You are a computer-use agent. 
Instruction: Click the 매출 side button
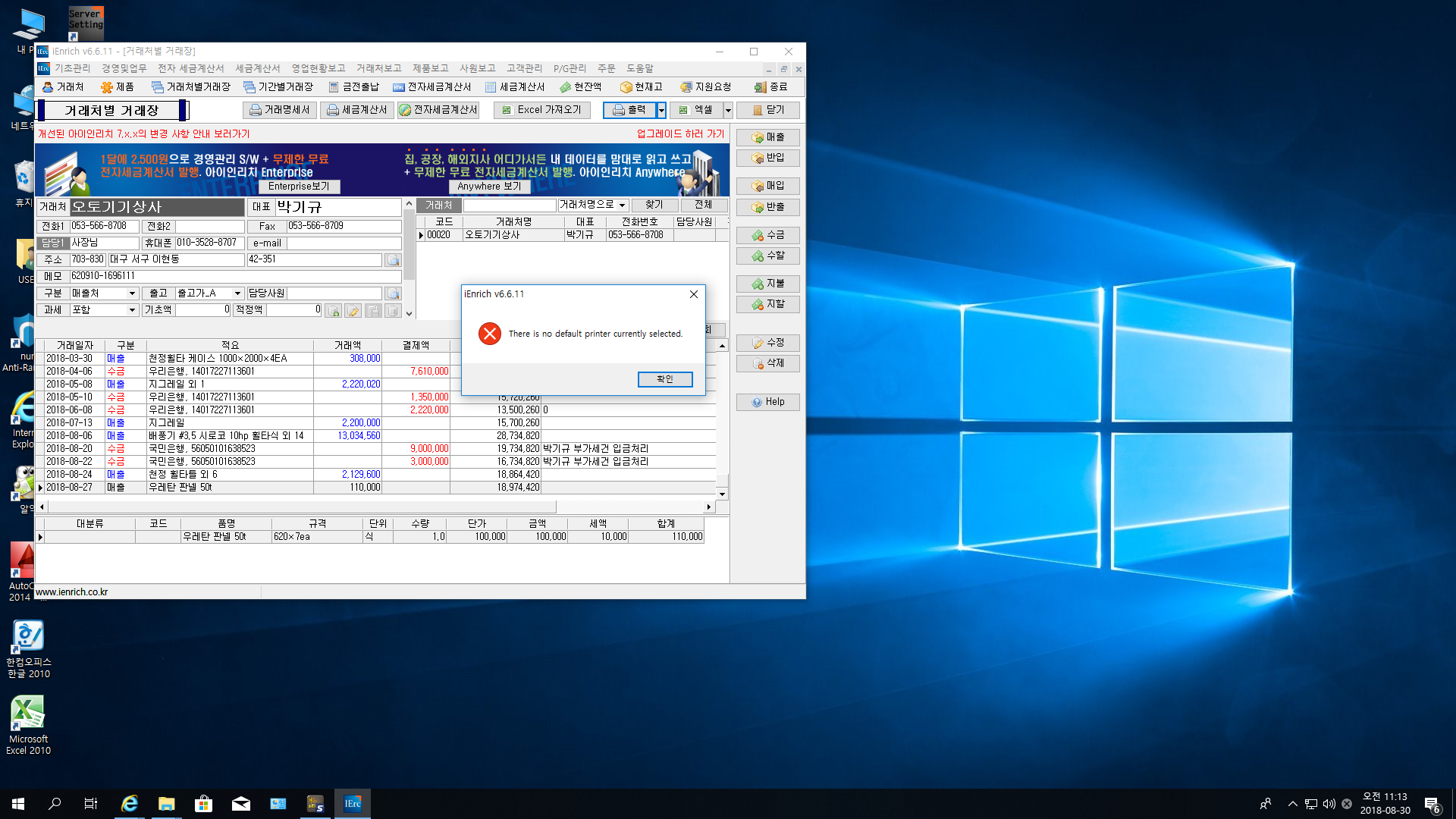pyautogui.click(x=767, y=137)
